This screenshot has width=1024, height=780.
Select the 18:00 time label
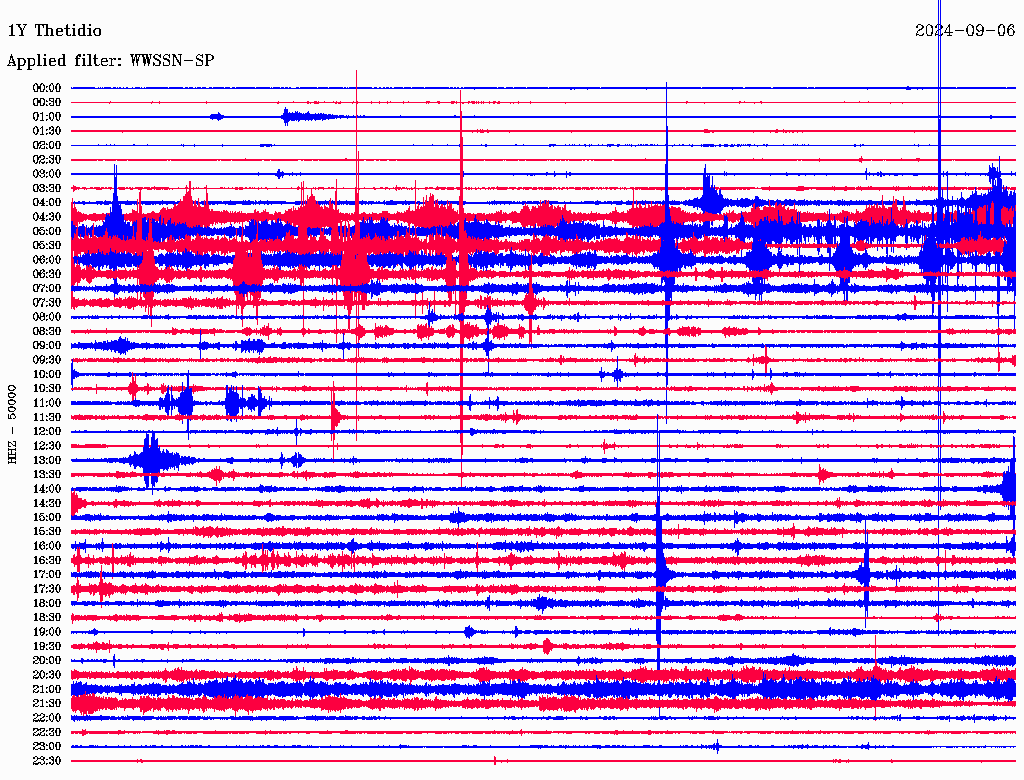click(x=47, y=604)
